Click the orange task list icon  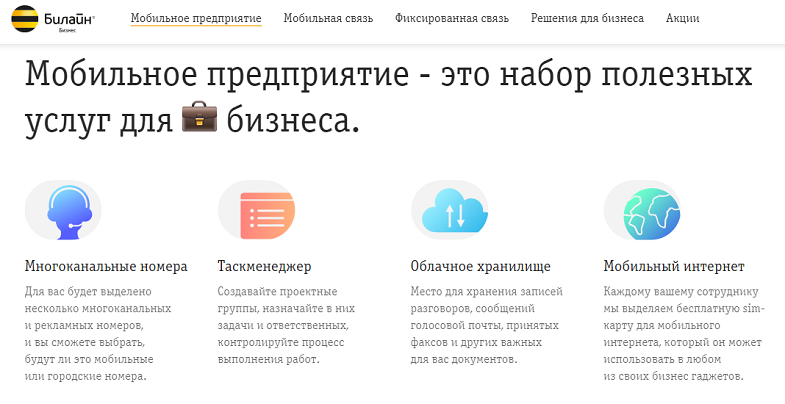[267, 215]
